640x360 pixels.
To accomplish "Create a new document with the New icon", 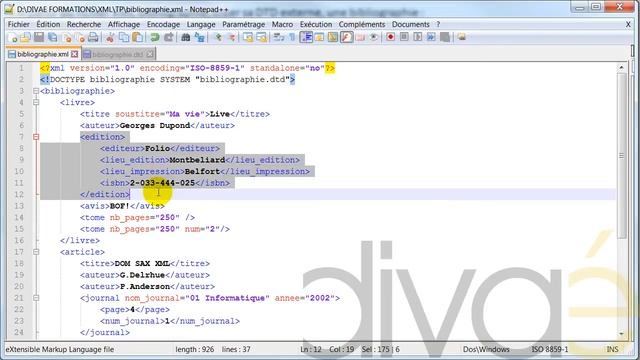I will pyautogui.click(x=13, y=38).
